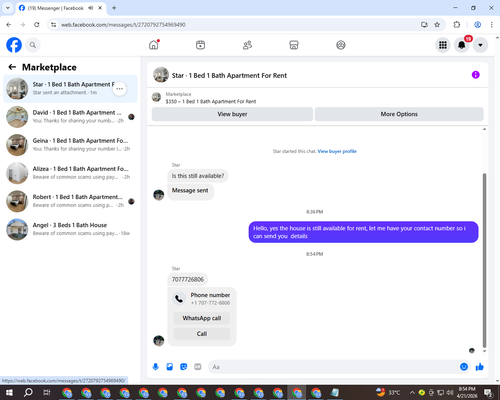Click the 'Is this still available?' message
The image size is (500, 400).
point(198,176)
